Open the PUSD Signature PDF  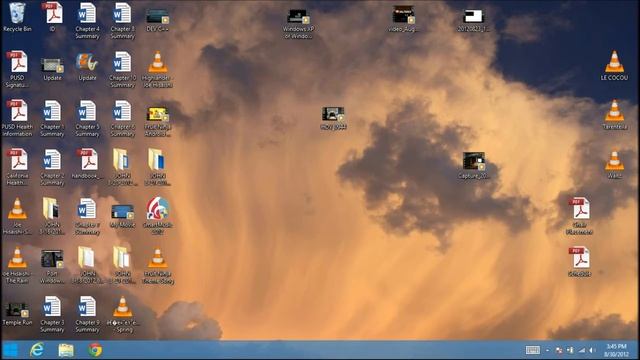[x=17, y=69]
